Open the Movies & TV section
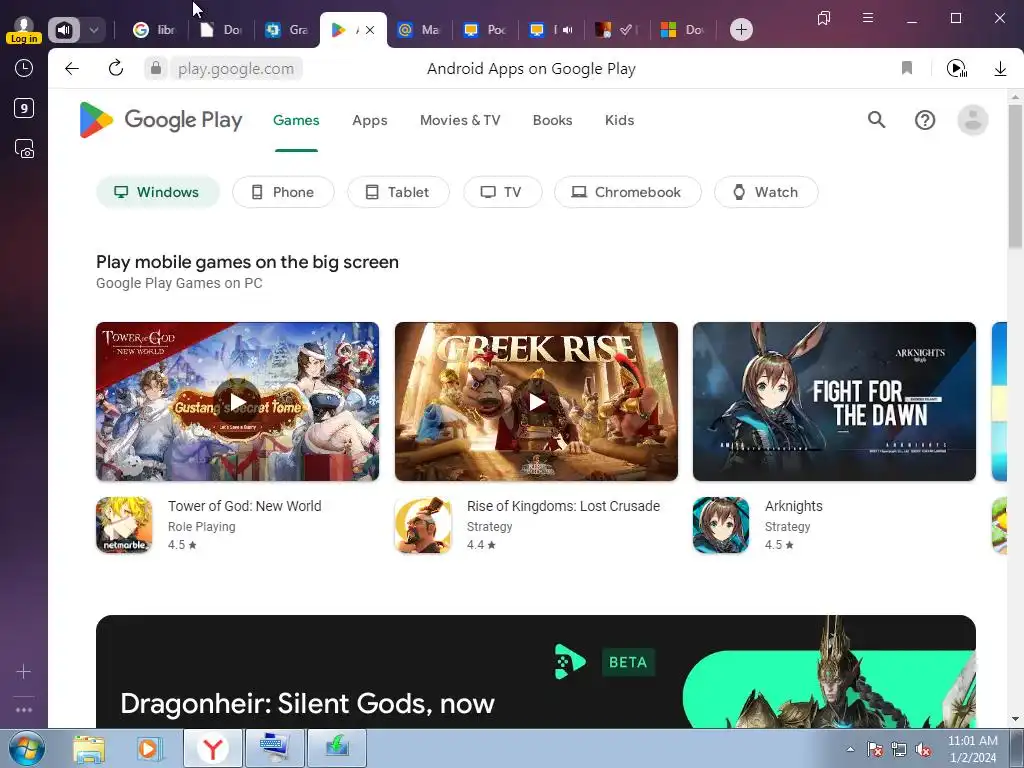The height and width of the screenshot is (768, 1024). (x=460, y=120)
